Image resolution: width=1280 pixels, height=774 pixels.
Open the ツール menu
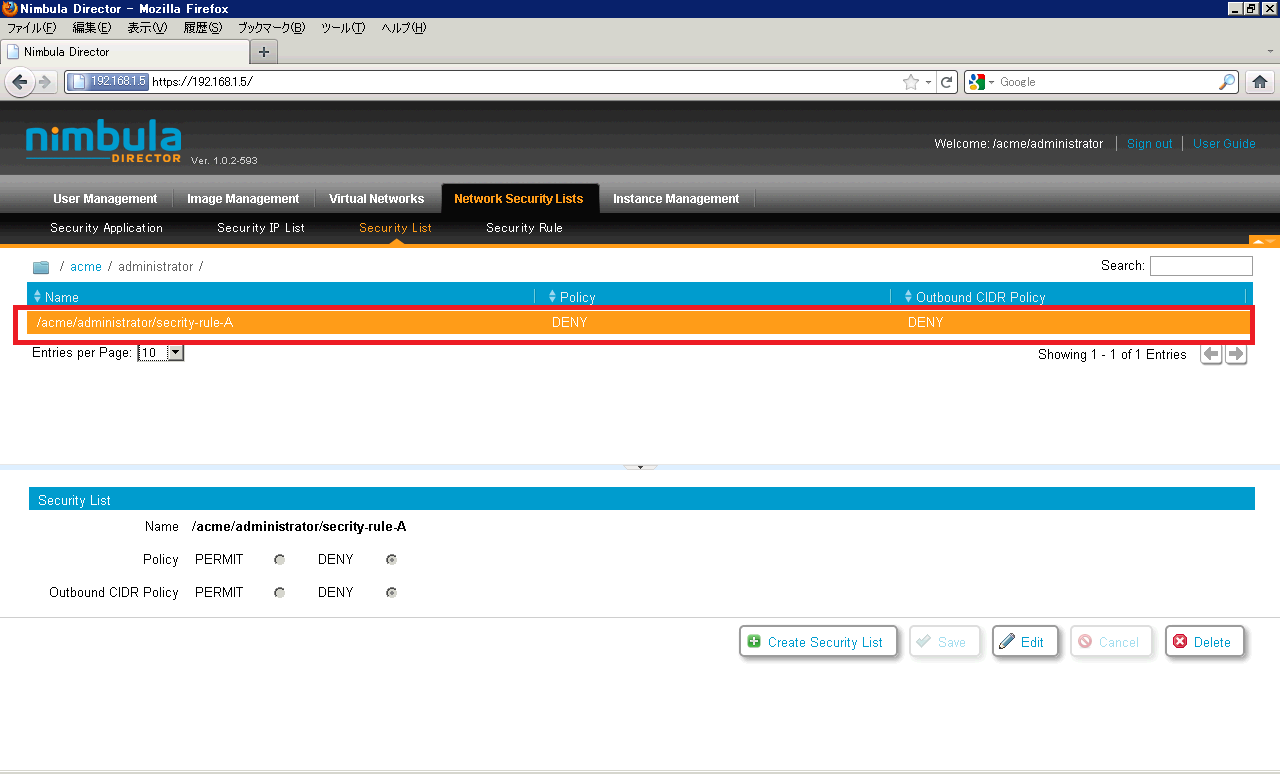pyautogui.click(x=343, y=28)
